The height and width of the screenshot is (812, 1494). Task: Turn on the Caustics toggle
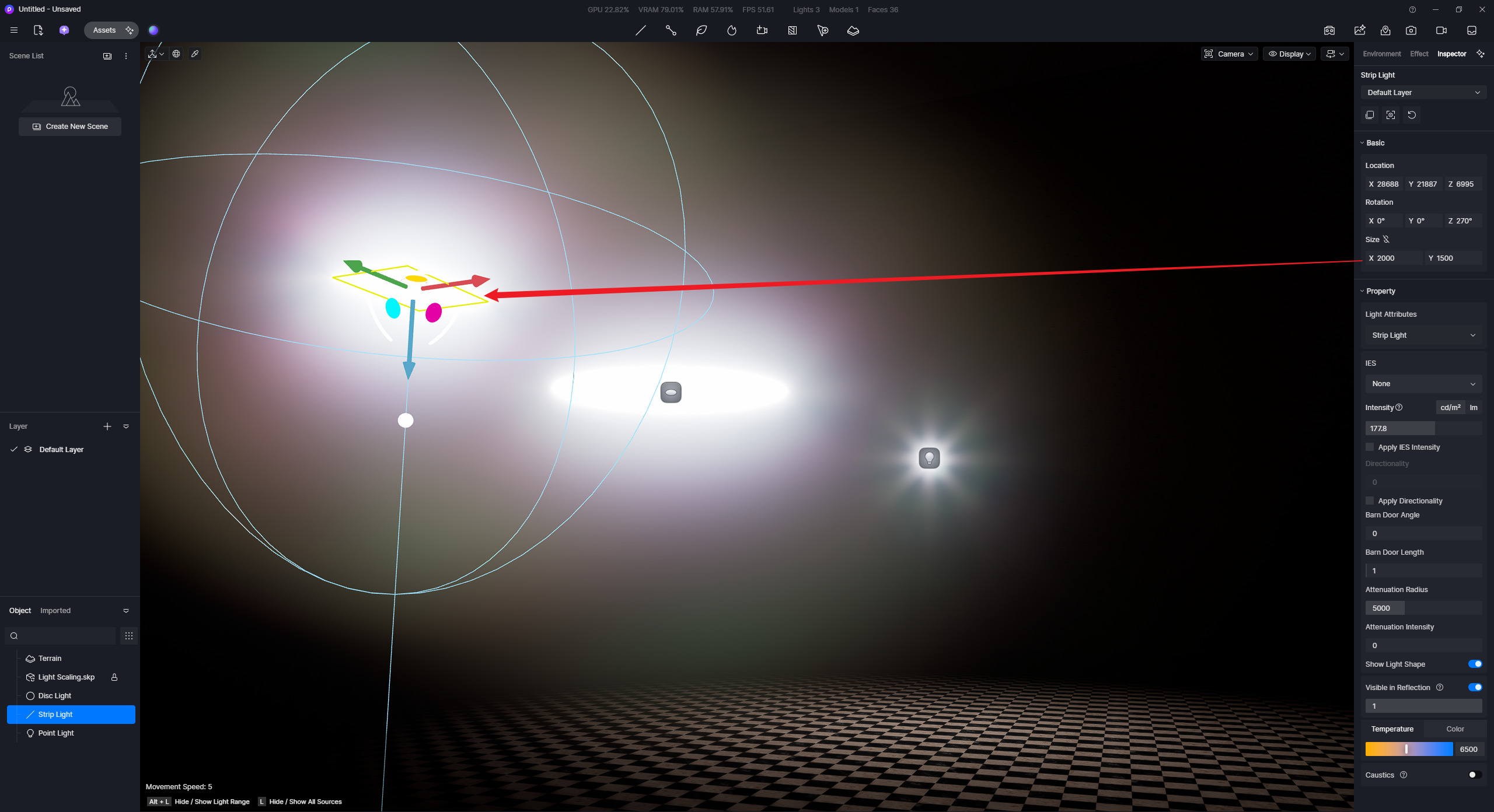1475,775
